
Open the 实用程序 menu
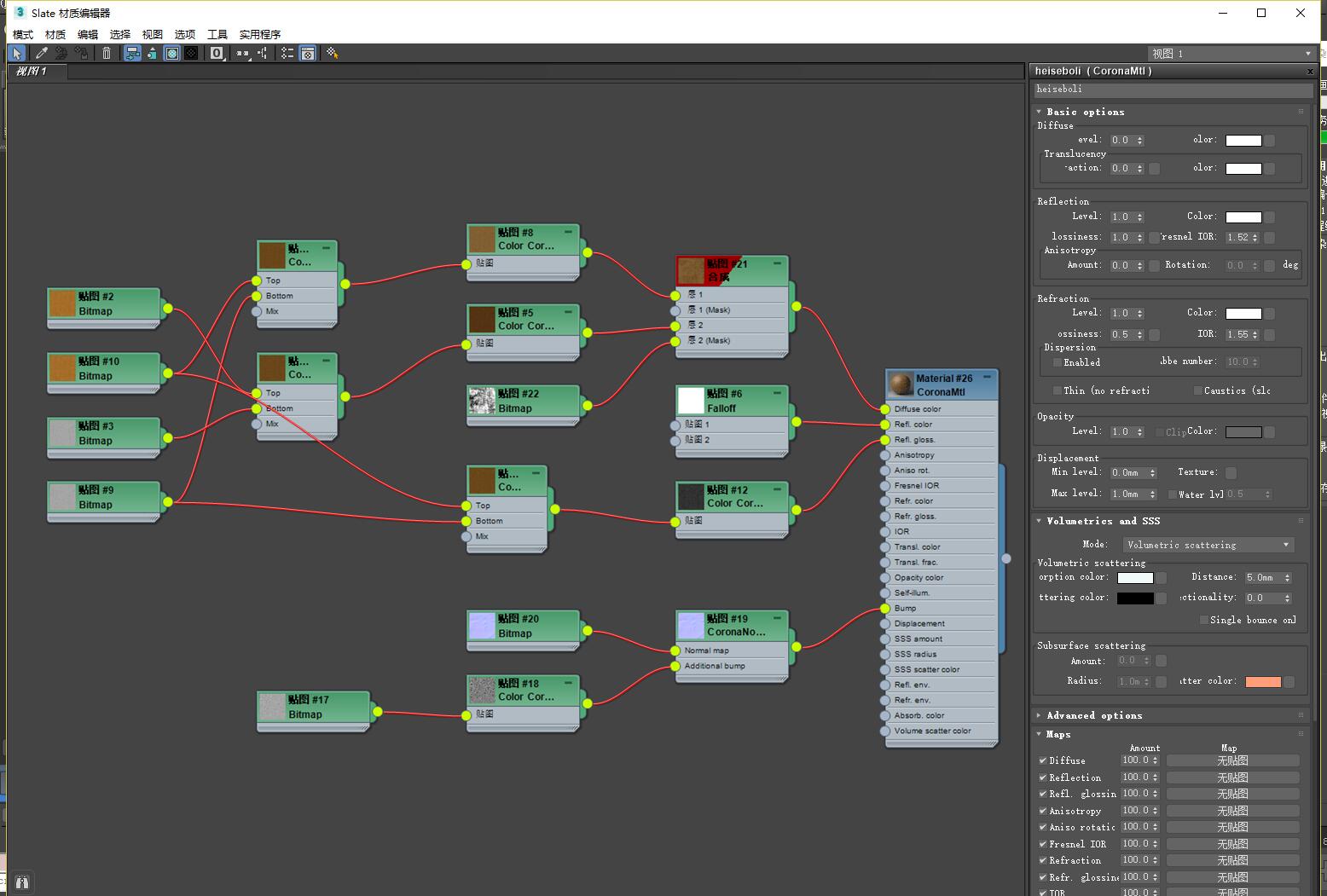(x=260, y=34)
